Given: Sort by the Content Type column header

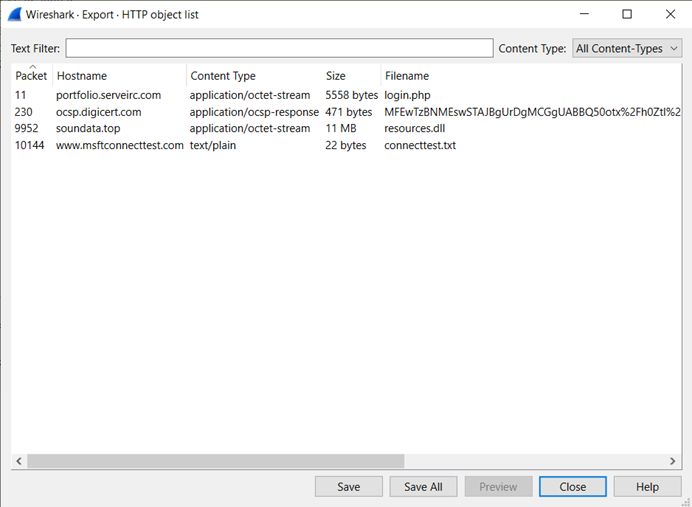Looking at the screenshot, I should [x=255, y=75].
